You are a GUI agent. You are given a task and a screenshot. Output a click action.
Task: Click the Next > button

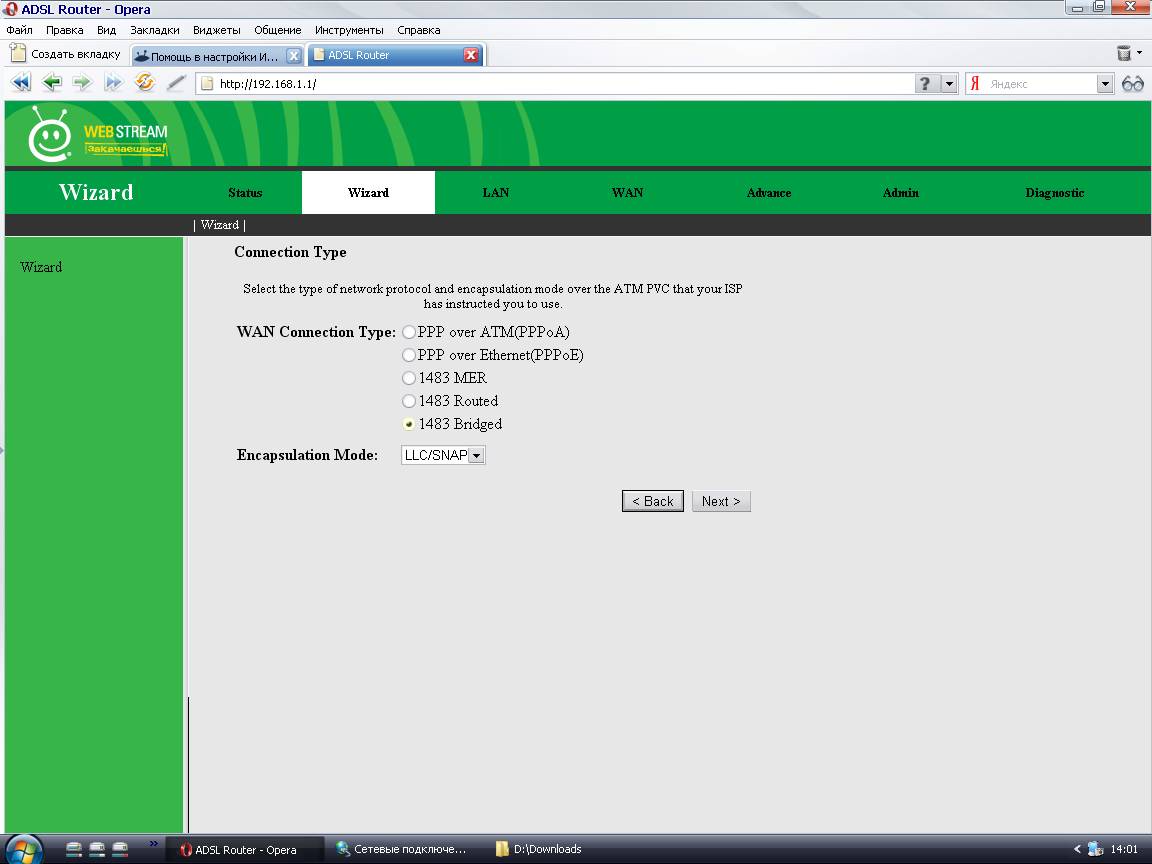pyautogui.click(x=721, y=501)
